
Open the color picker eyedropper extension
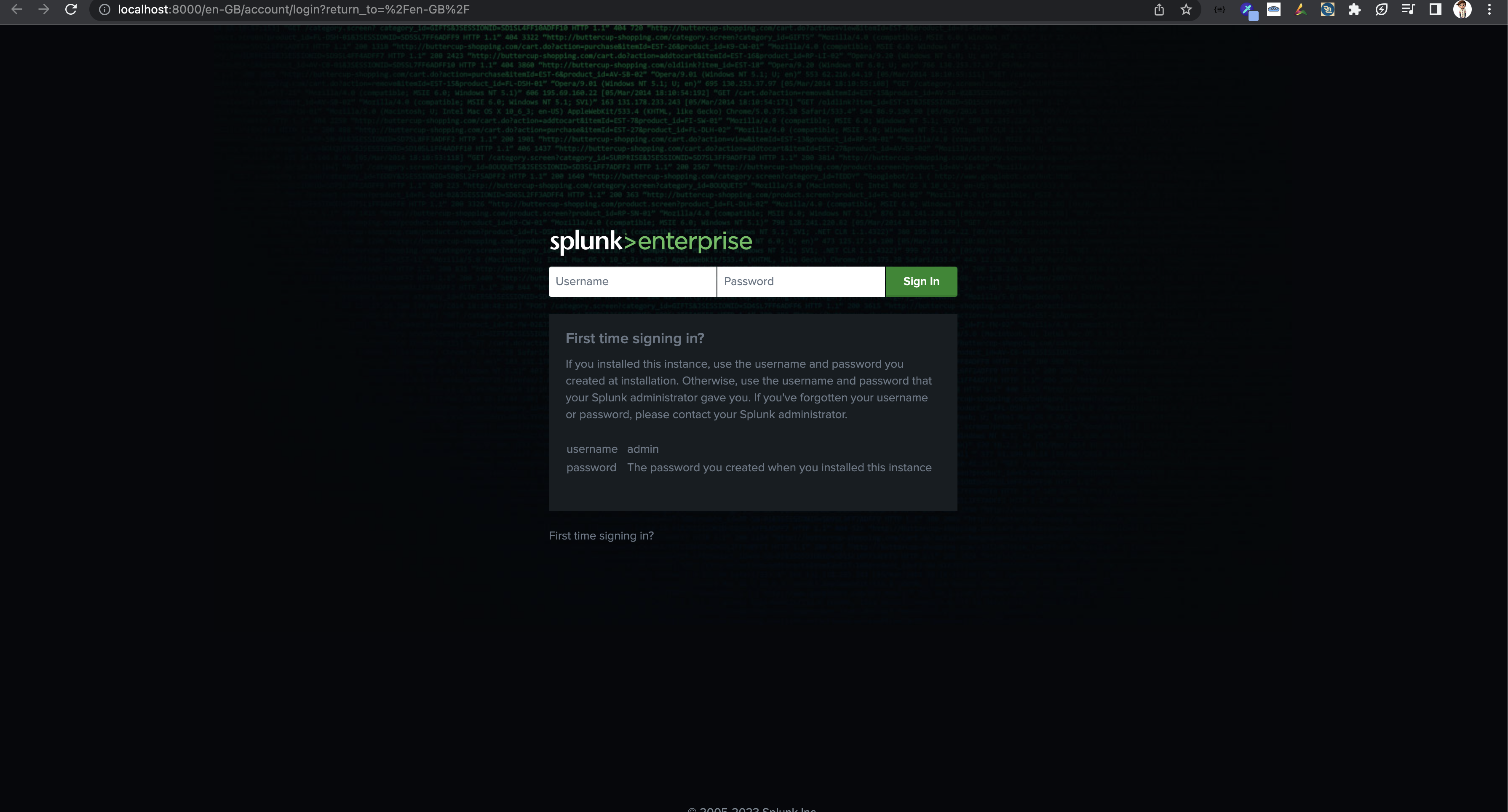point(1248,11)
